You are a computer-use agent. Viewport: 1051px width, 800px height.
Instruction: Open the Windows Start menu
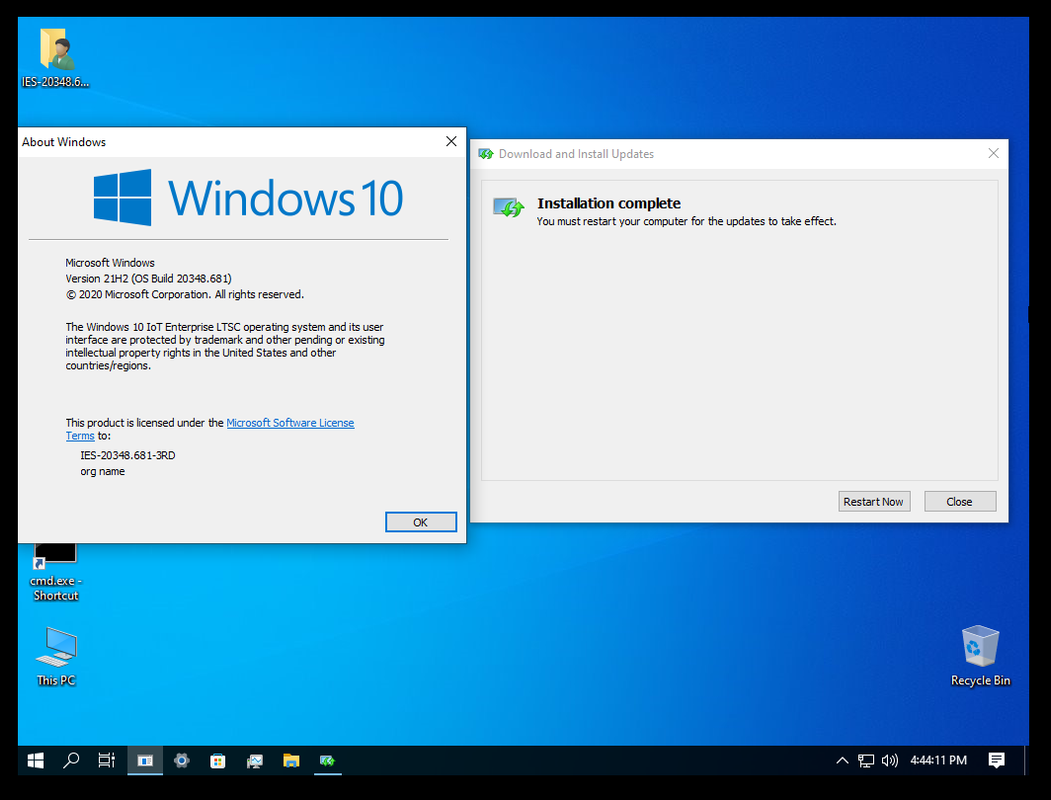click(x=36, y=760)
